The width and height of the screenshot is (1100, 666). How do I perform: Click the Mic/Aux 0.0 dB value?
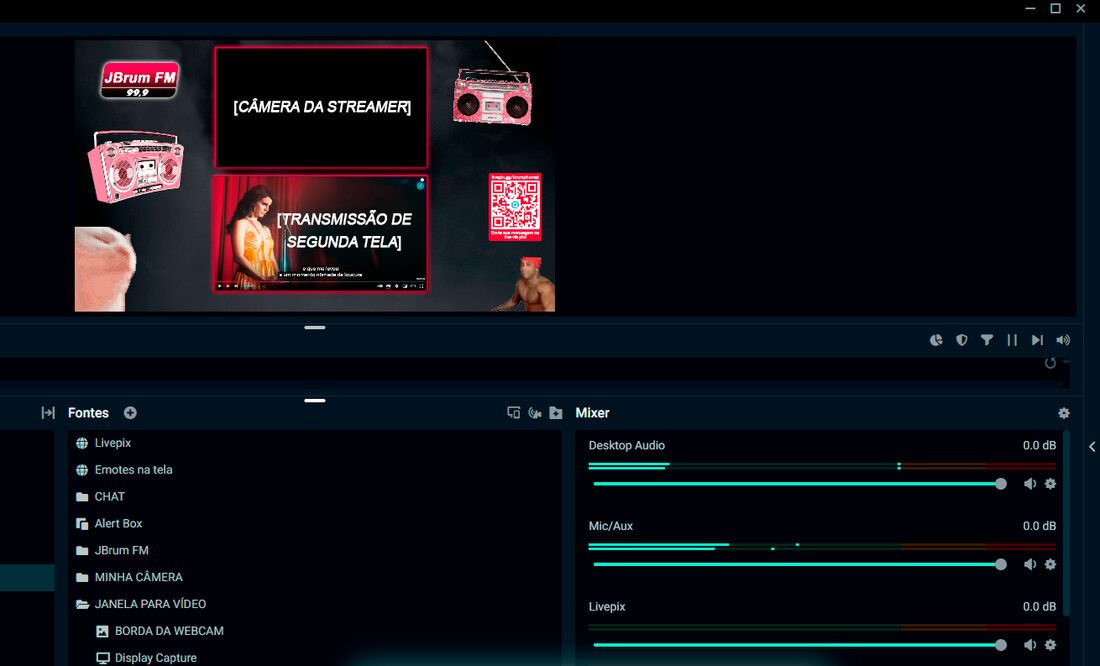coord(1039,526)
